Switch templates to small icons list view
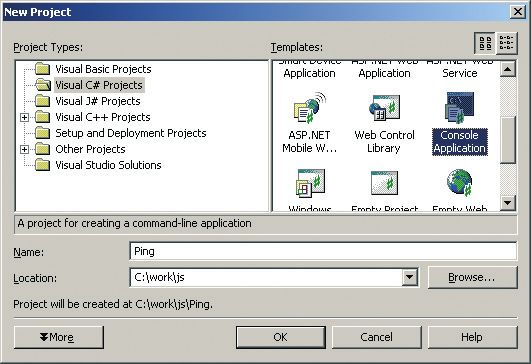This screenshot has width=531, height=364. coord(507,43)
